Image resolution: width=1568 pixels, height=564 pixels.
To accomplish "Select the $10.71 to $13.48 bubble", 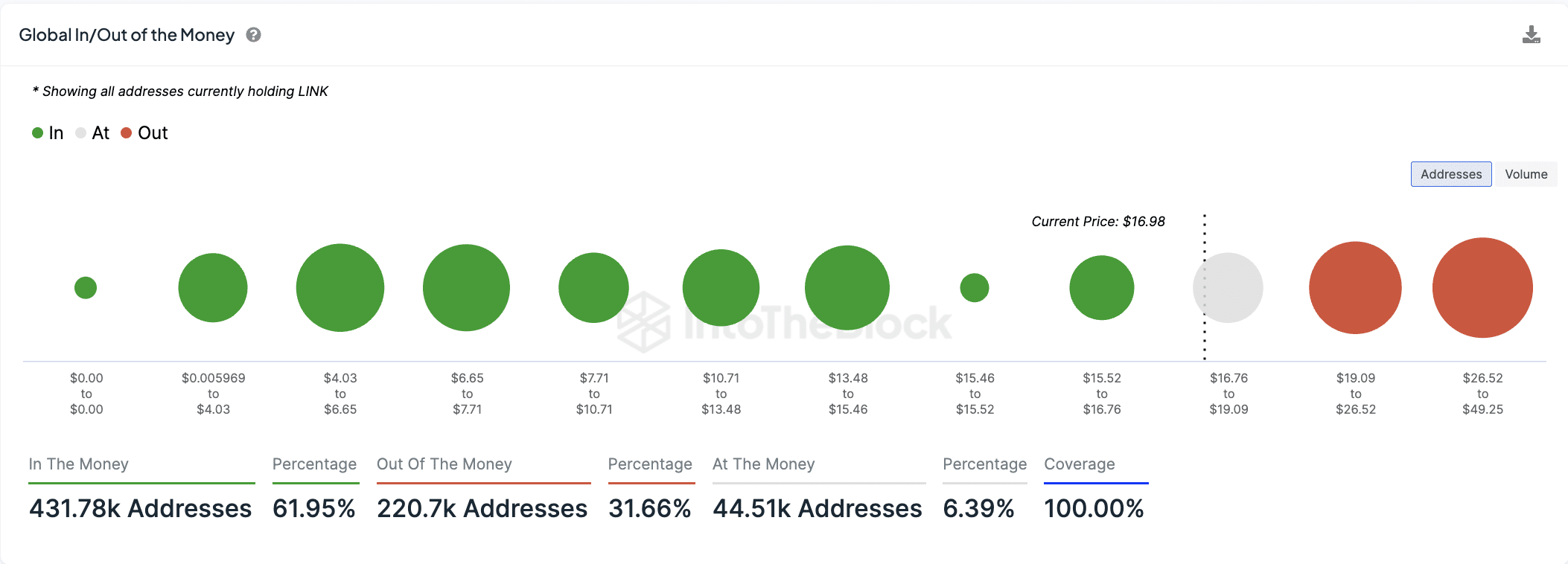I will point(721,287).
